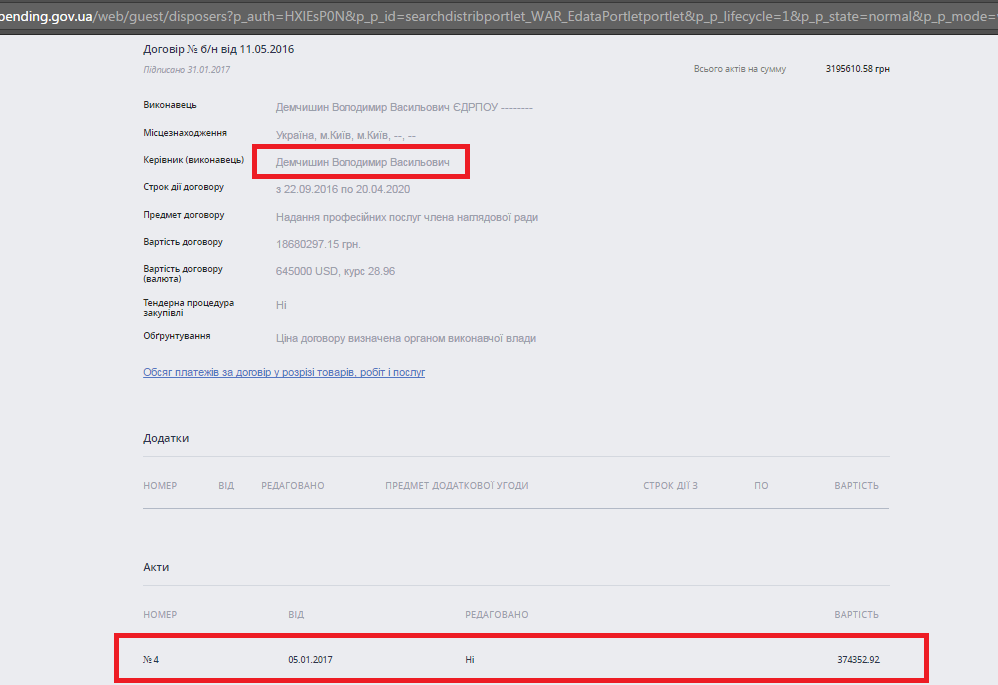Viewport: 998px width, 685px height.
Task: Click the browser address bar URL
Action: (499, 17)
